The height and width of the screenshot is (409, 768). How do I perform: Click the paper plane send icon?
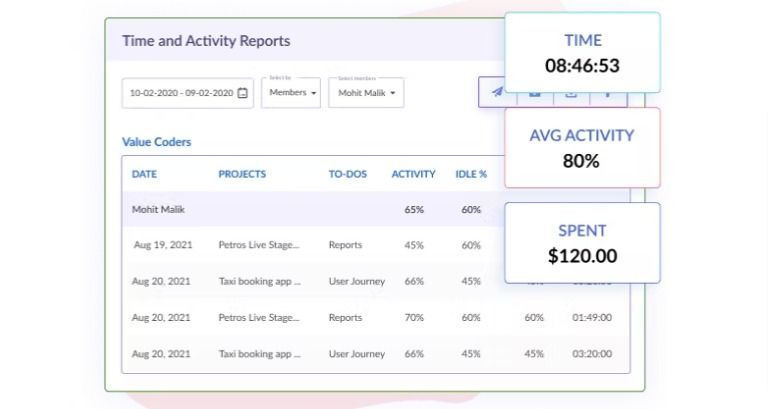coord(498,92)
